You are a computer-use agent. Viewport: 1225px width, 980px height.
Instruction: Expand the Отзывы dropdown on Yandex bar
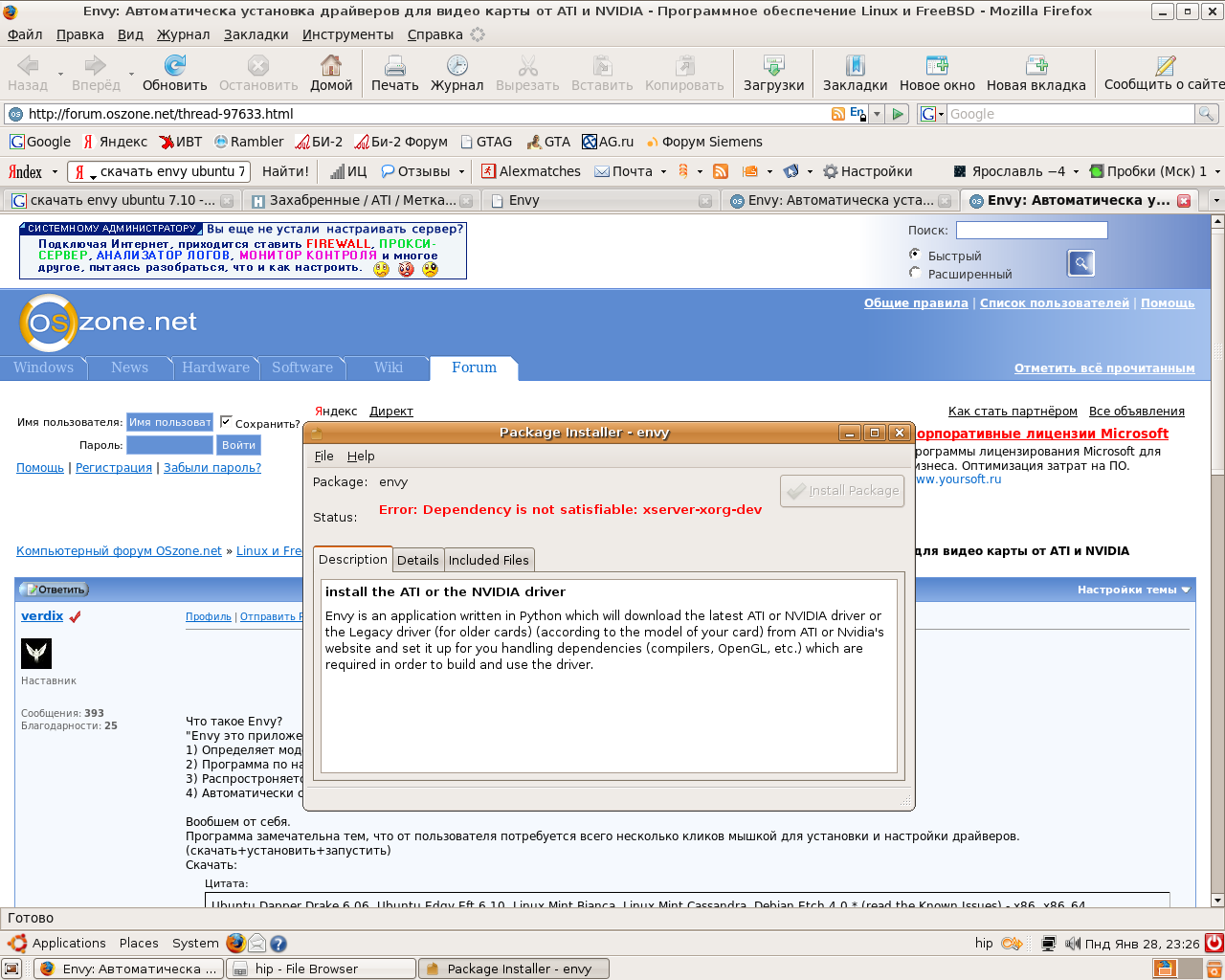coord(461,171)
